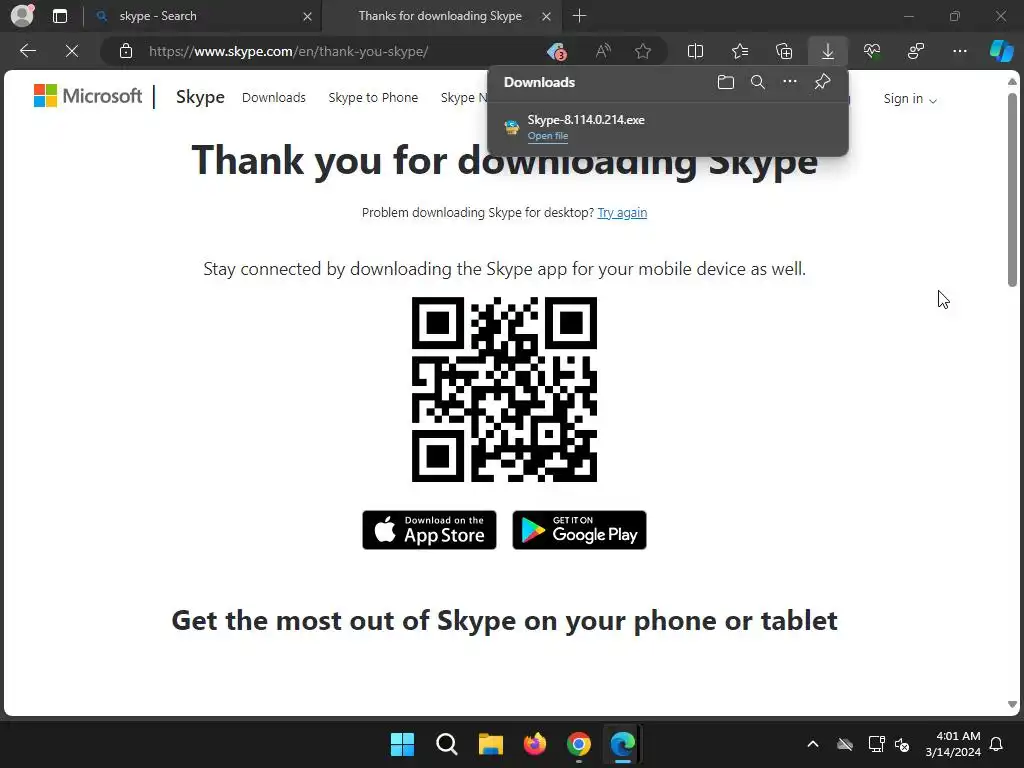View site information lock icon

click(126, 51)
